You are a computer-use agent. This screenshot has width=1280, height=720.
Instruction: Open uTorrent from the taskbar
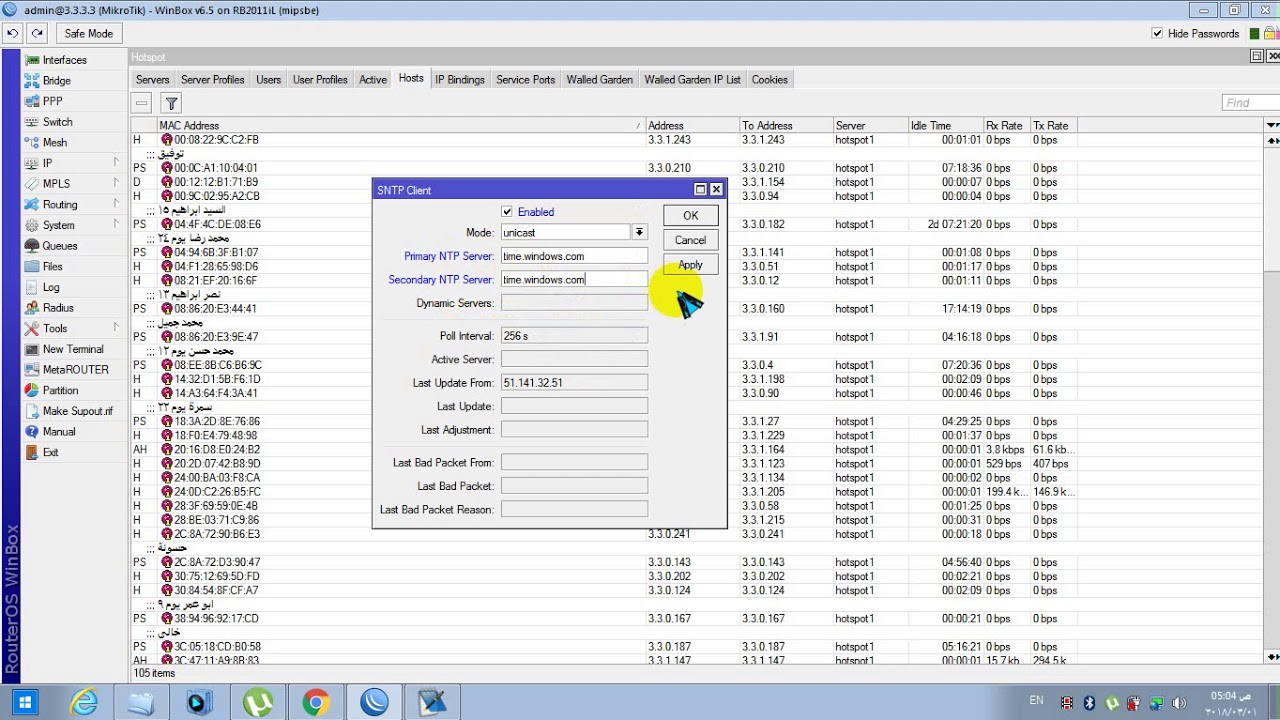coord(258,703)
